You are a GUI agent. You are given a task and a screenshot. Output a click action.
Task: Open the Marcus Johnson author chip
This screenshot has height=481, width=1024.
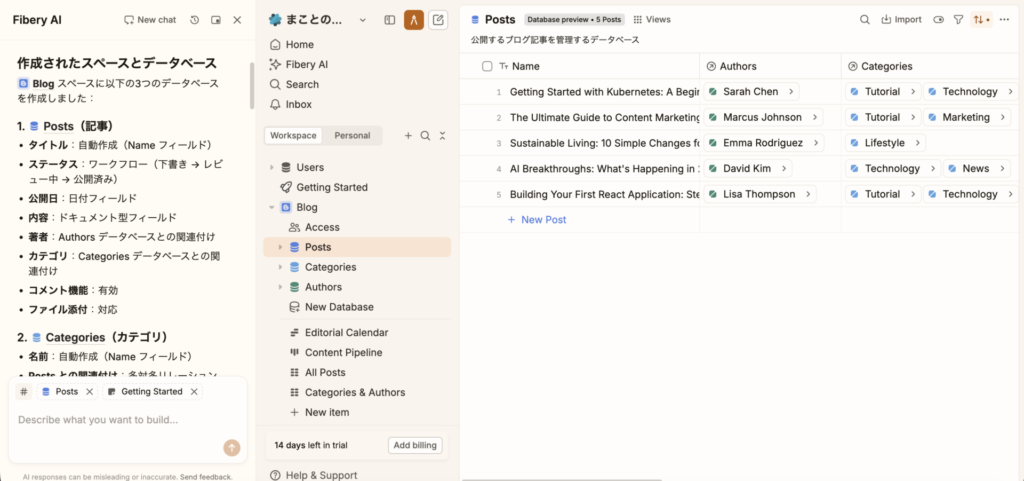tap(763, 117)
